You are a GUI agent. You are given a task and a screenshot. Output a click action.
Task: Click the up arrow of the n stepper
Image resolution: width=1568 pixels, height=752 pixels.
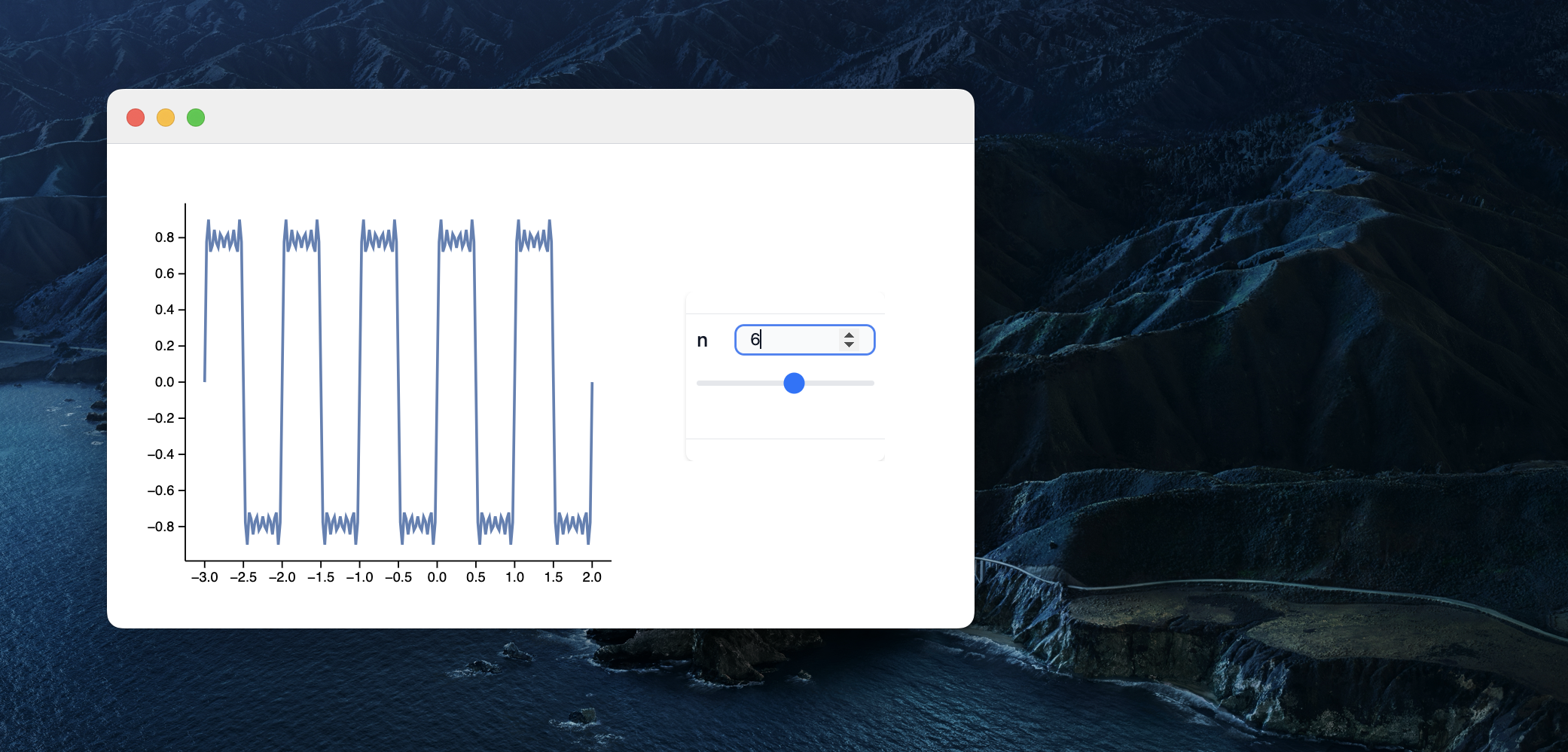click(849, 335)
